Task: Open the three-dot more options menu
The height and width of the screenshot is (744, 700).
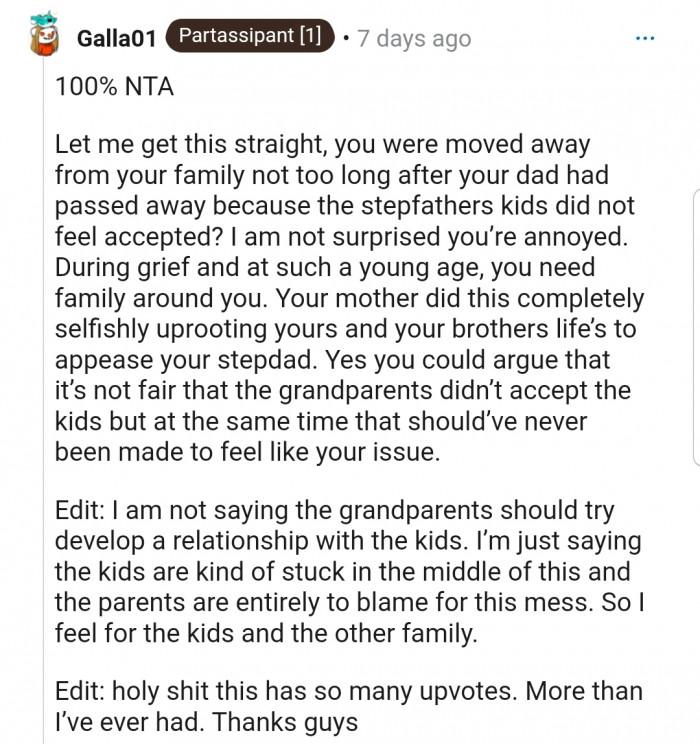Action: click(x=645, y=38)
